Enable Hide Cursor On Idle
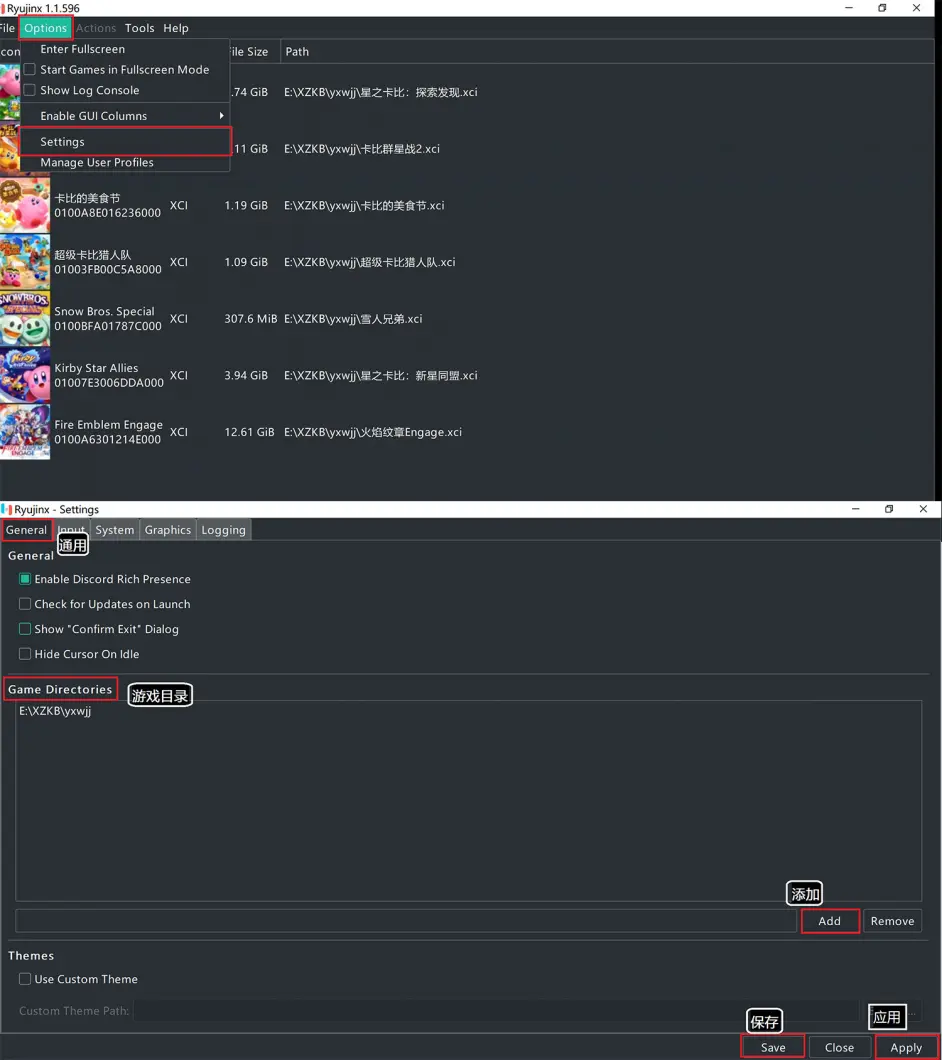The width and height of the screenshot is (942, 1060). coord(25,654)
